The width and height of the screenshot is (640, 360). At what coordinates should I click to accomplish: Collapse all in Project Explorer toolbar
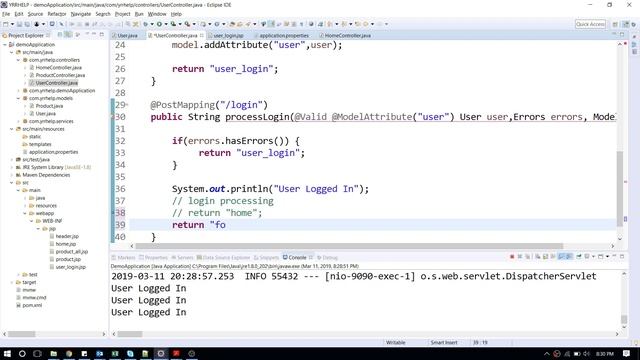[60, 35]
